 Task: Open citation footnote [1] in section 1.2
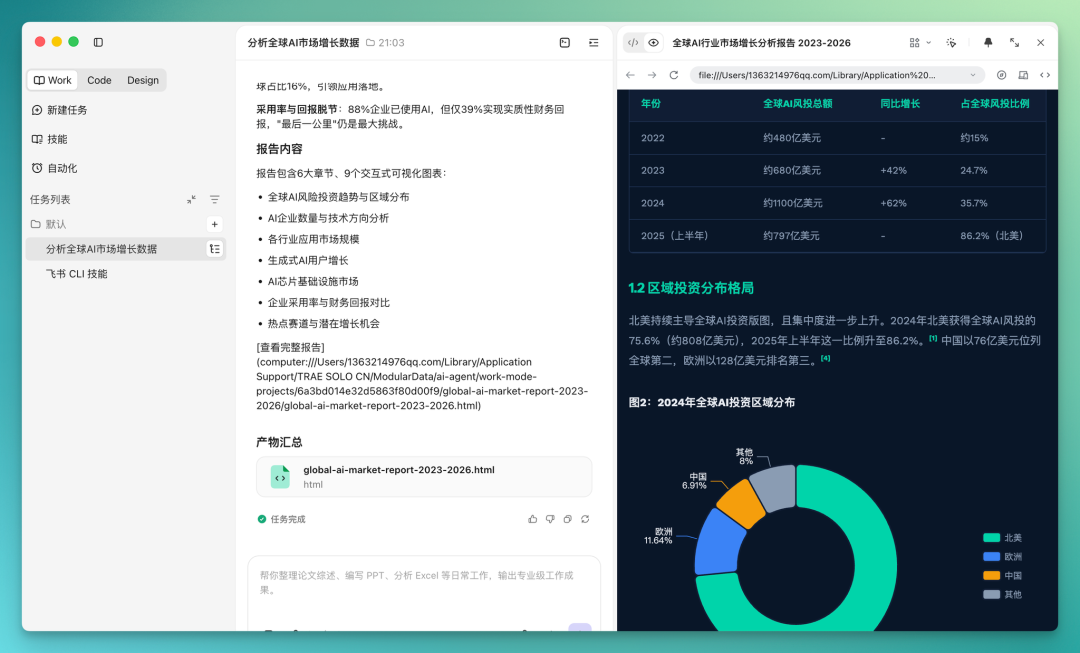pyautogui.click(x=933, y=338)
